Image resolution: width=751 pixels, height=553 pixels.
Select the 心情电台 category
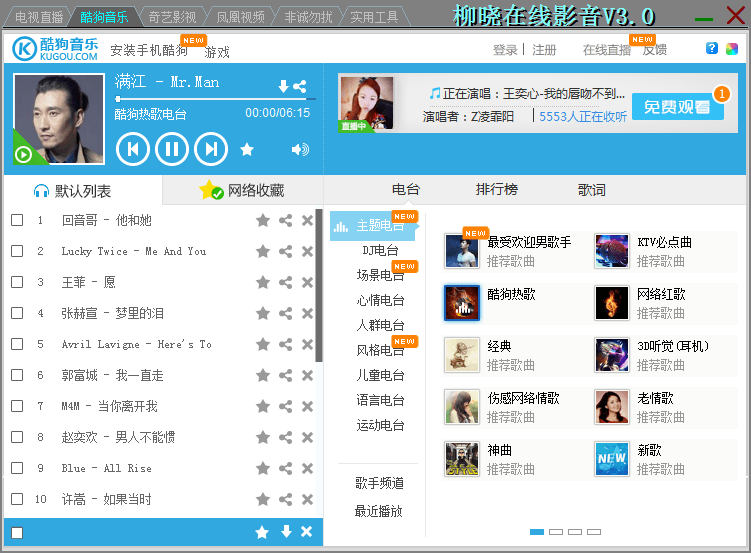pos(380,300)
